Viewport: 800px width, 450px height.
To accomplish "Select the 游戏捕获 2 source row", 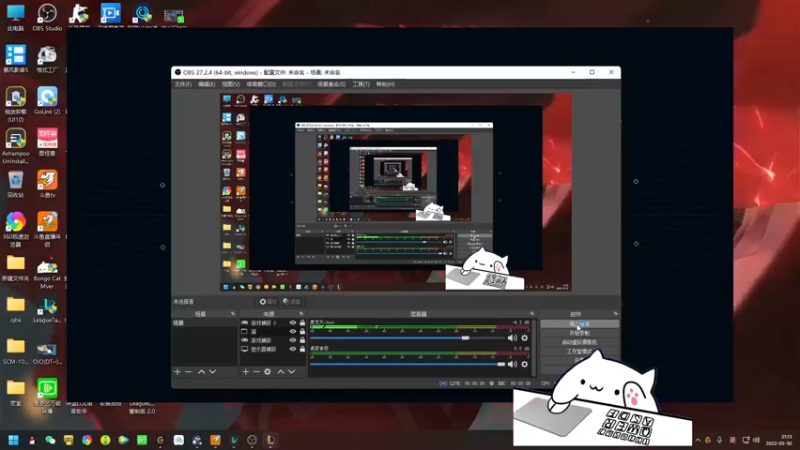I will (x=273, y=322).
